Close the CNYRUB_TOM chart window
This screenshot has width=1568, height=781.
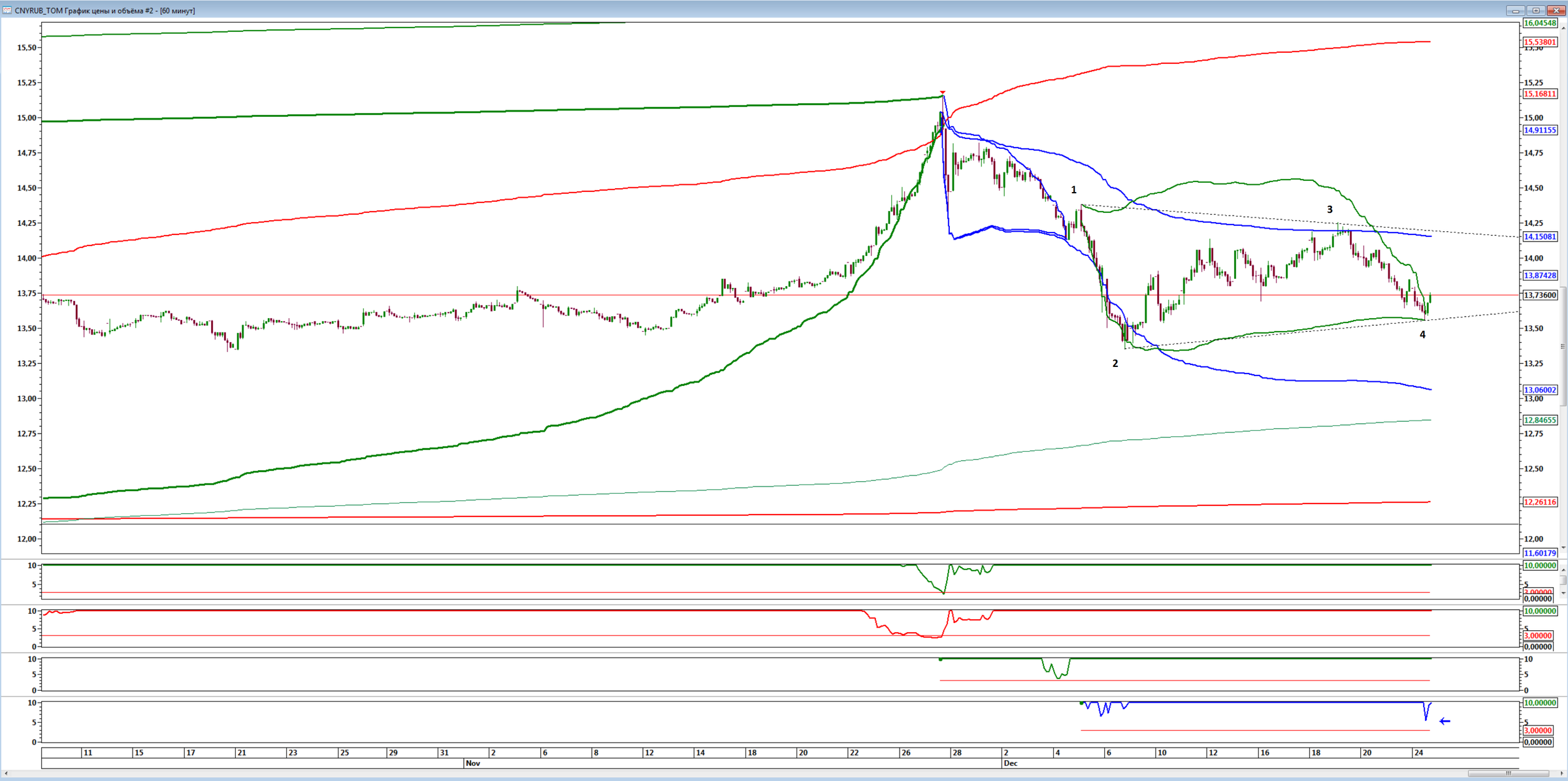click(x=1556, y=10)
